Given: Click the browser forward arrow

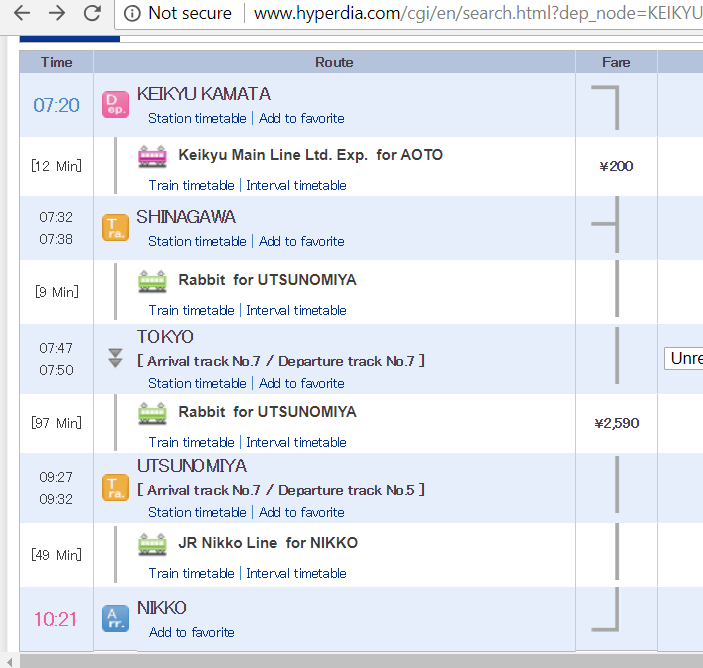Looking at the screenshot, I should coord(57,13).
